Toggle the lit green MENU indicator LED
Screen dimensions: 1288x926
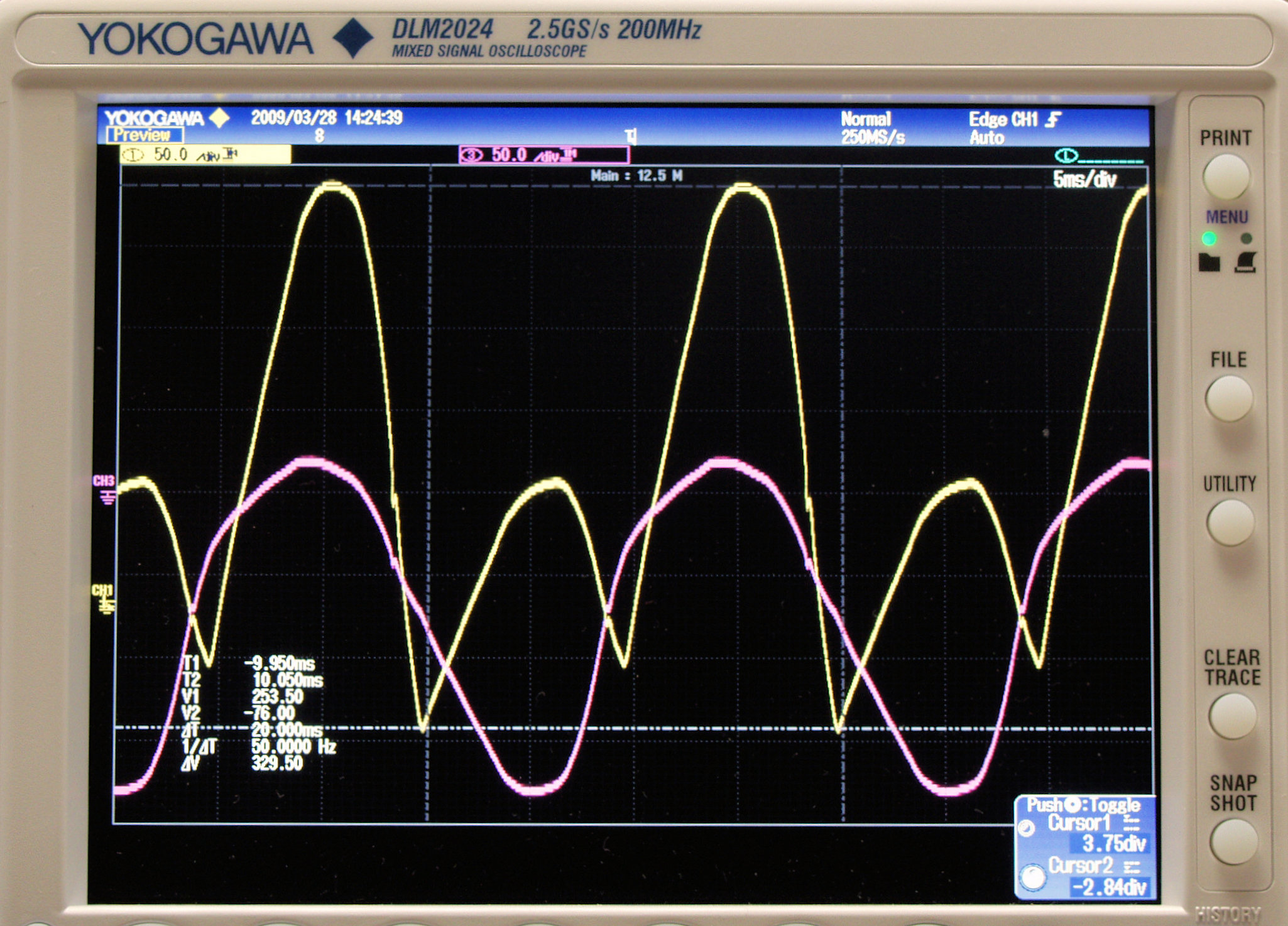(1208, 239)
